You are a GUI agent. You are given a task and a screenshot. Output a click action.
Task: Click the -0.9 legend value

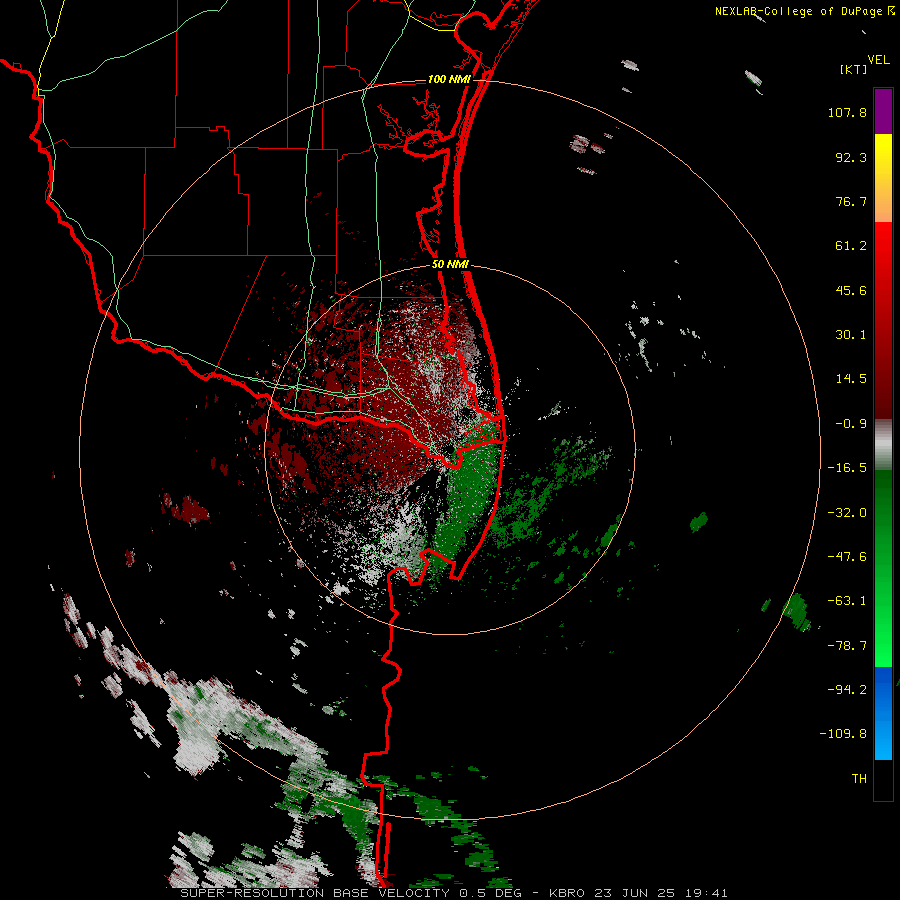851,424
